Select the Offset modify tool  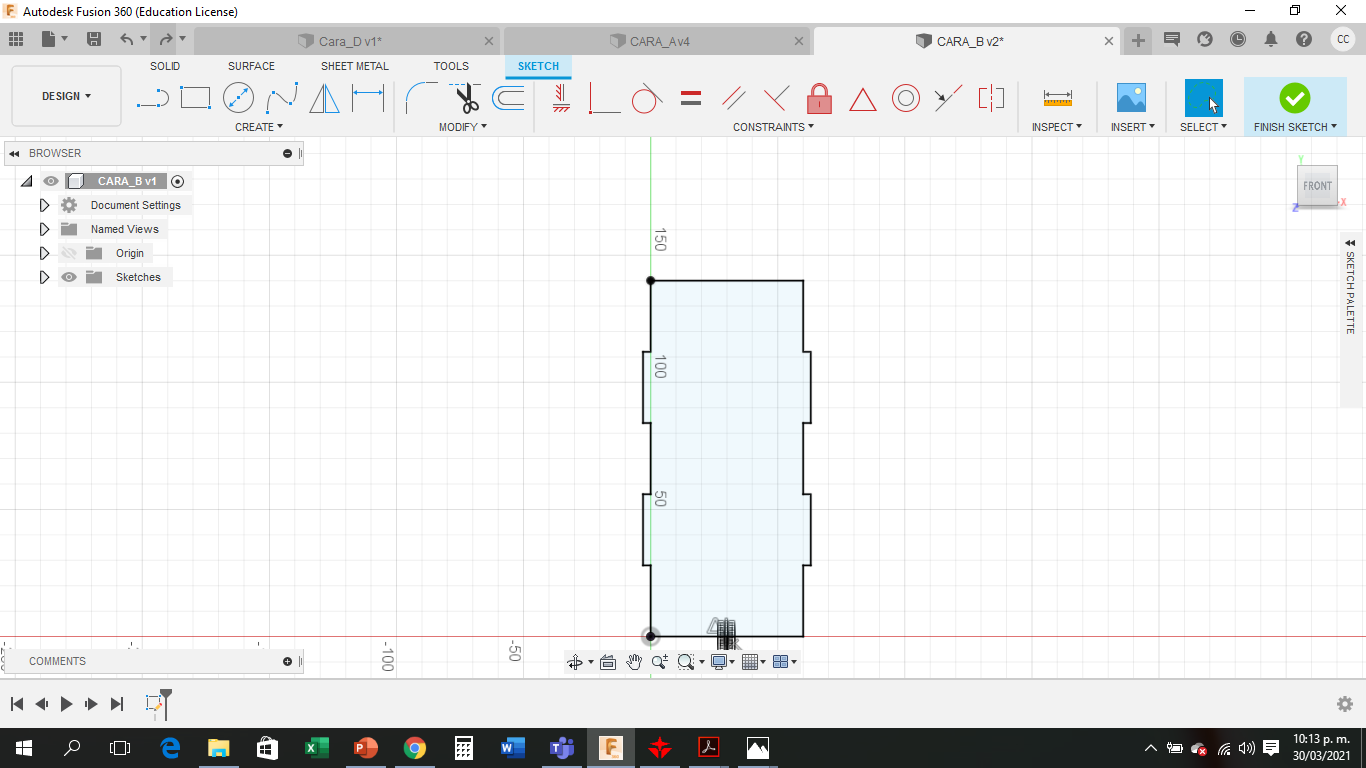[508, 98]
